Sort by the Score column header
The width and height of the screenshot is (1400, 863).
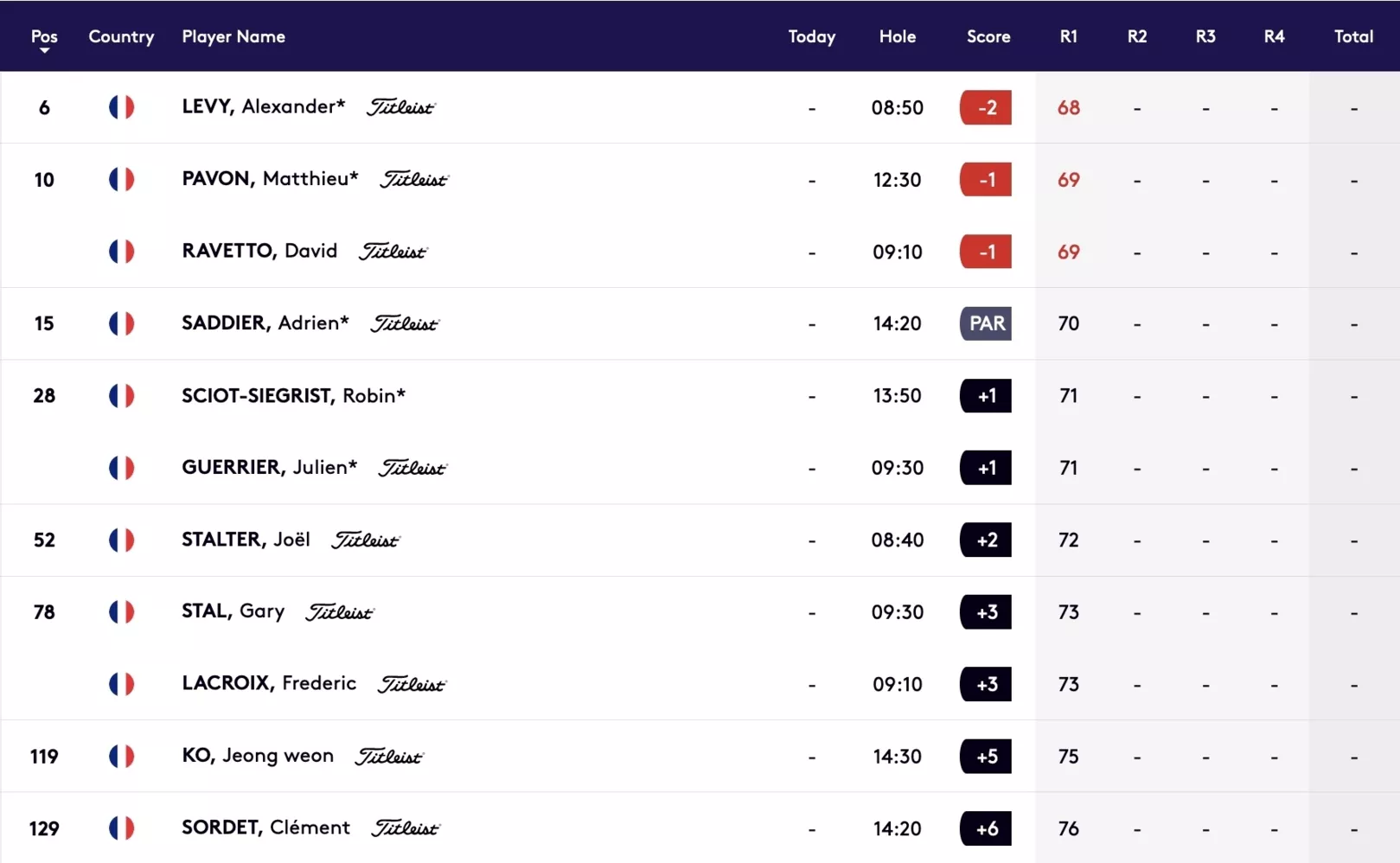pyautogui.click(x=988, y=36)
